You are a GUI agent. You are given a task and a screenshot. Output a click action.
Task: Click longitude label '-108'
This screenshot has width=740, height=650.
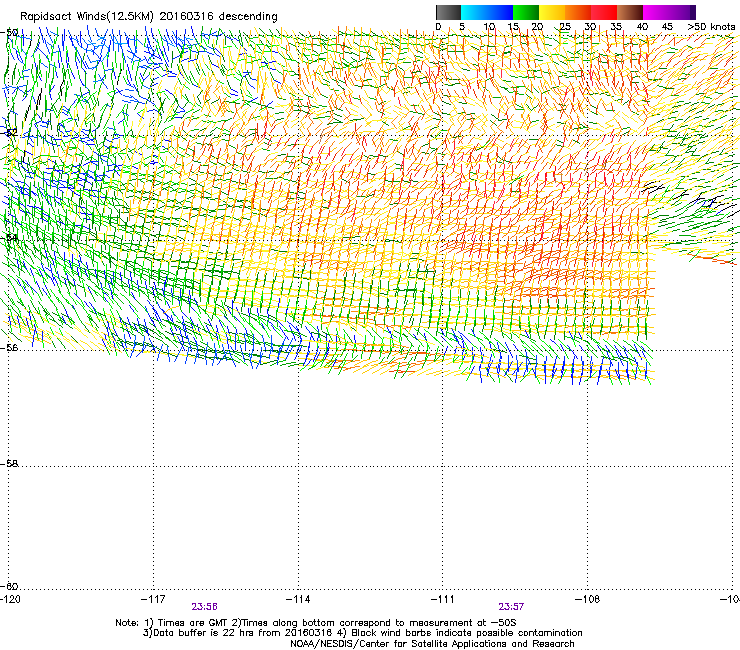(588, 599)
